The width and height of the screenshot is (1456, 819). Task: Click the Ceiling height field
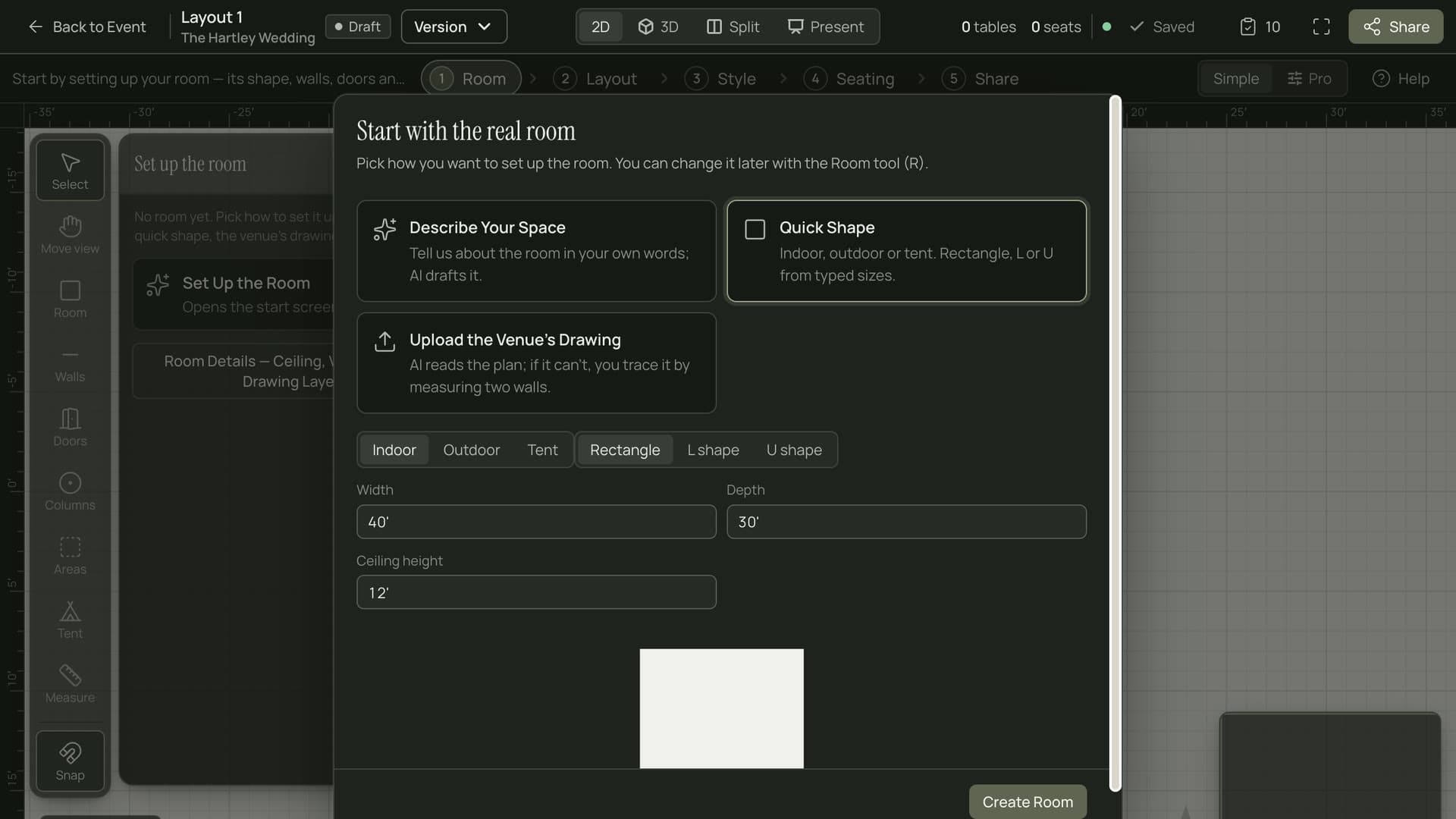536,592
